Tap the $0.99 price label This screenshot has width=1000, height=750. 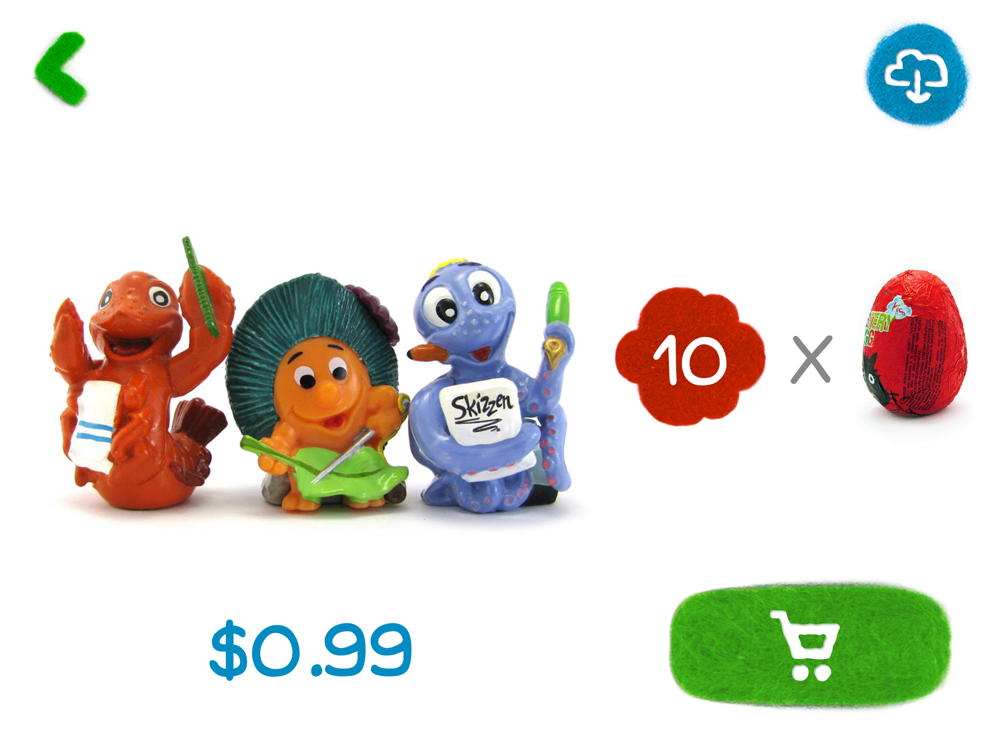point(311,649)
